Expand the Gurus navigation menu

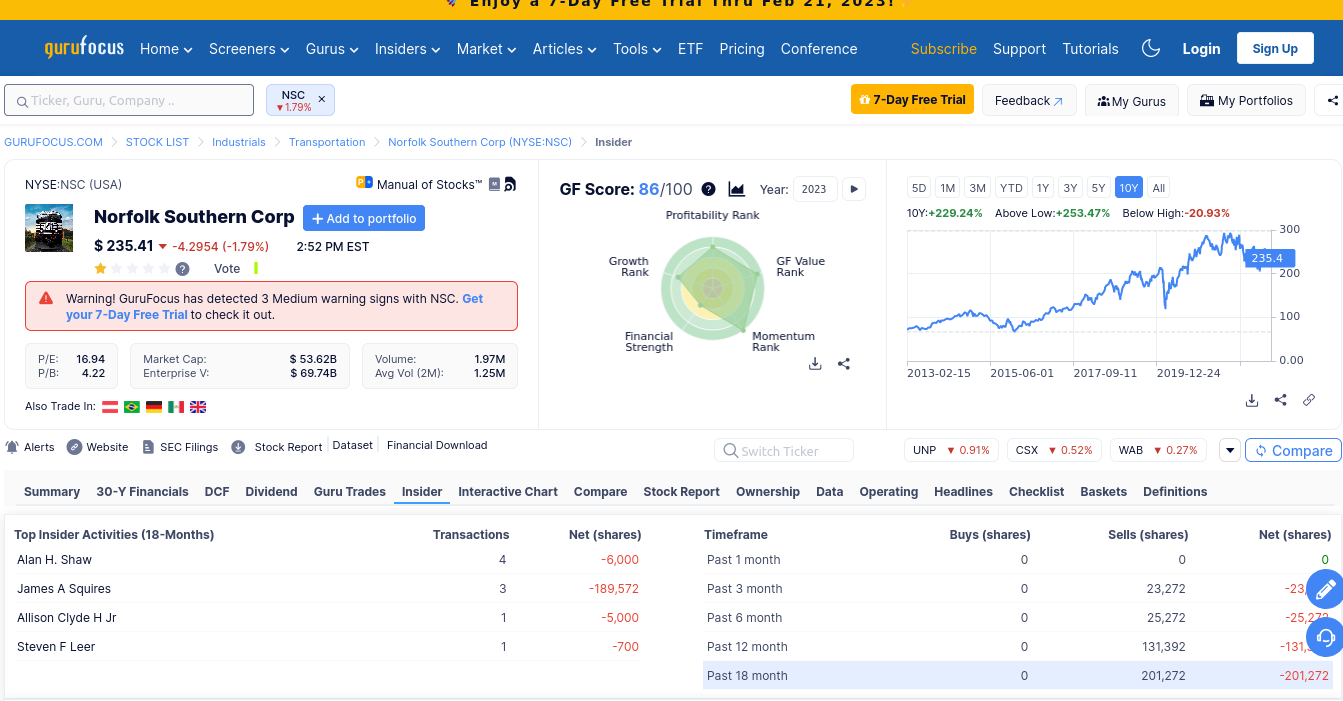332,49
